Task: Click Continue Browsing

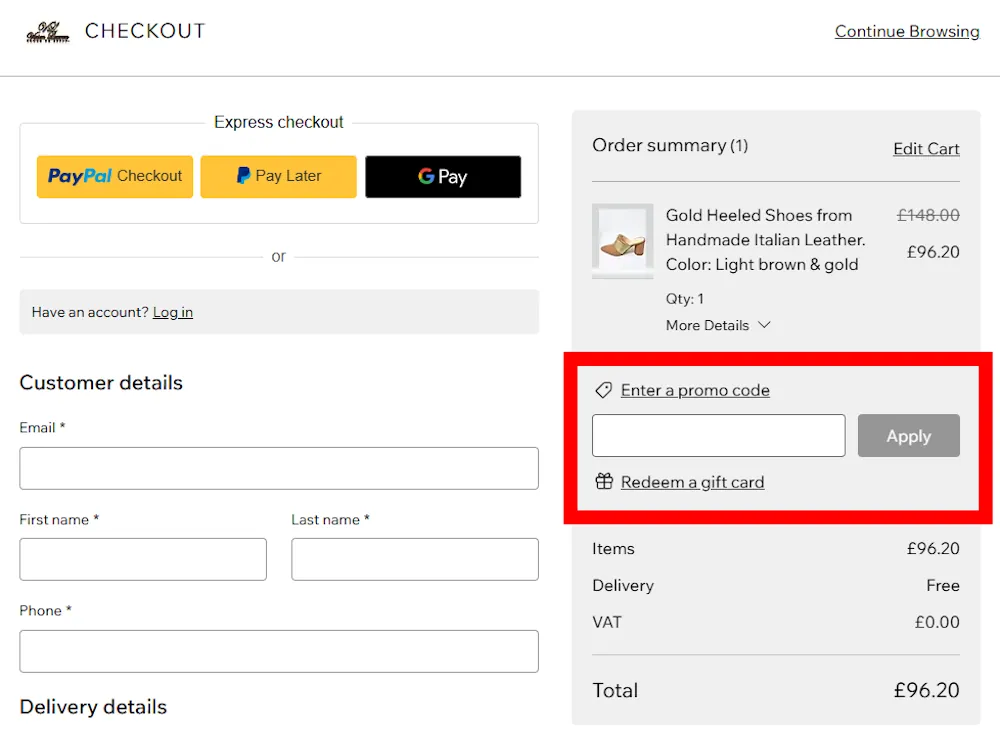Action: 907,31
